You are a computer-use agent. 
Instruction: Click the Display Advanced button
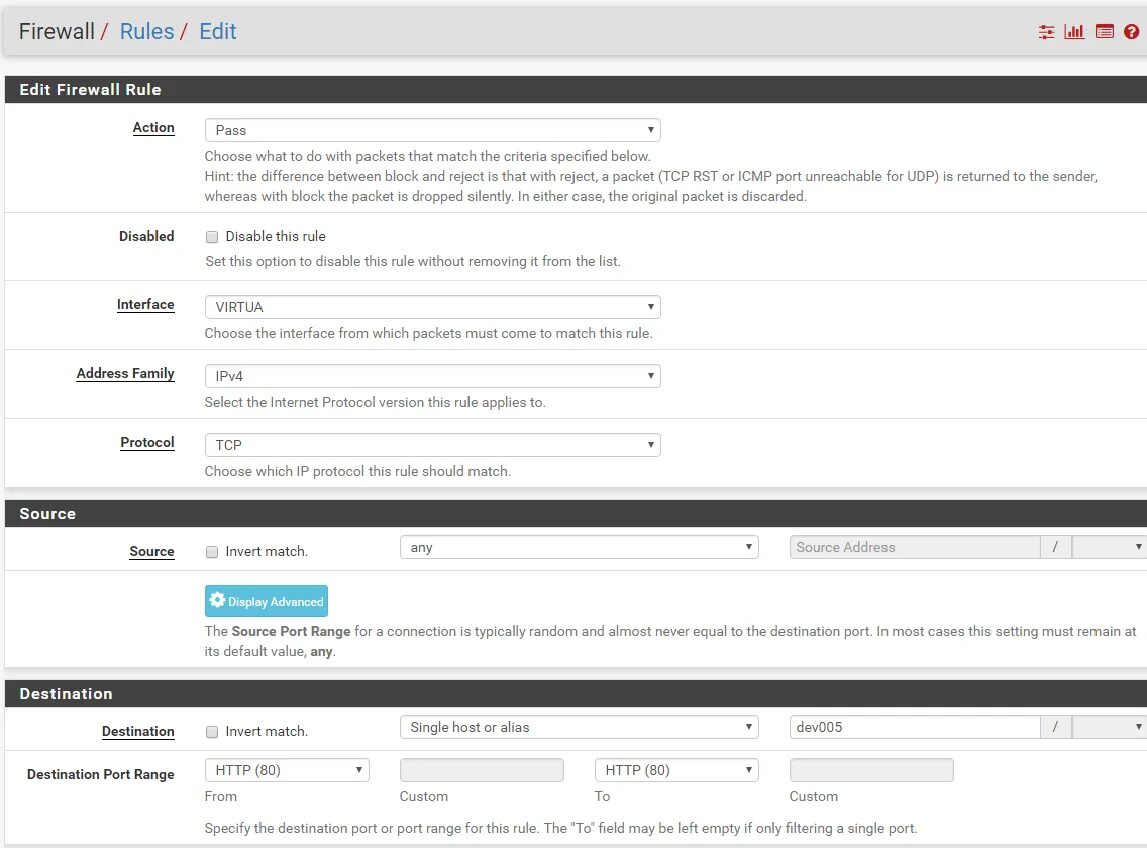(266, 601)
